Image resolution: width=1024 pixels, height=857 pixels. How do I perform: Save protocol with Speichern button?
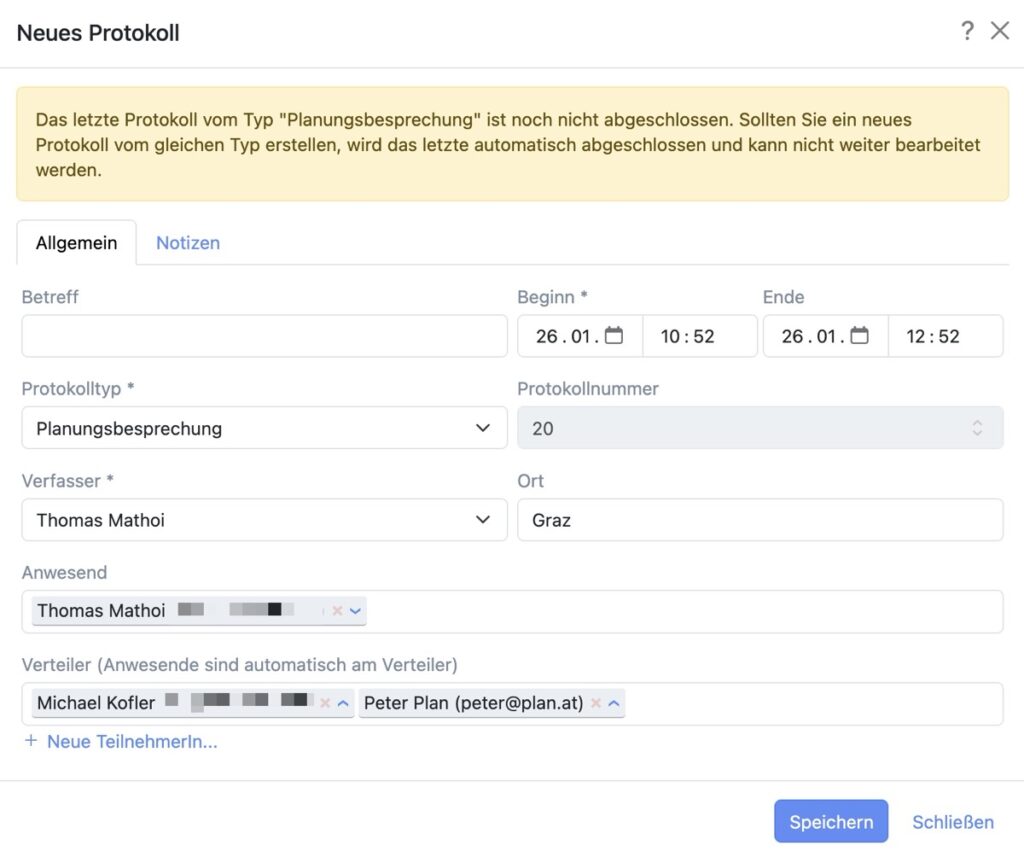(831, 822)
